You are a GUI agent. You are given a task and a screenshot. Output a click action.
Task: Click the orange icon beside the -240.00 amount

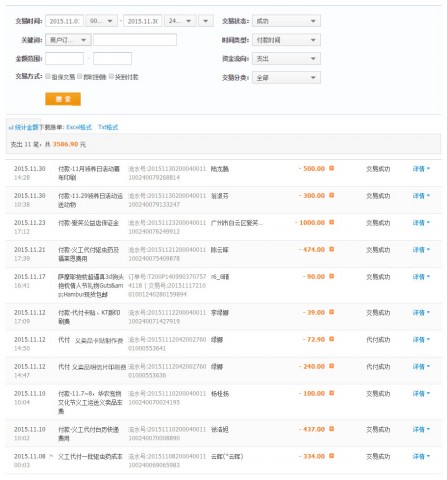tap(331, 366)
